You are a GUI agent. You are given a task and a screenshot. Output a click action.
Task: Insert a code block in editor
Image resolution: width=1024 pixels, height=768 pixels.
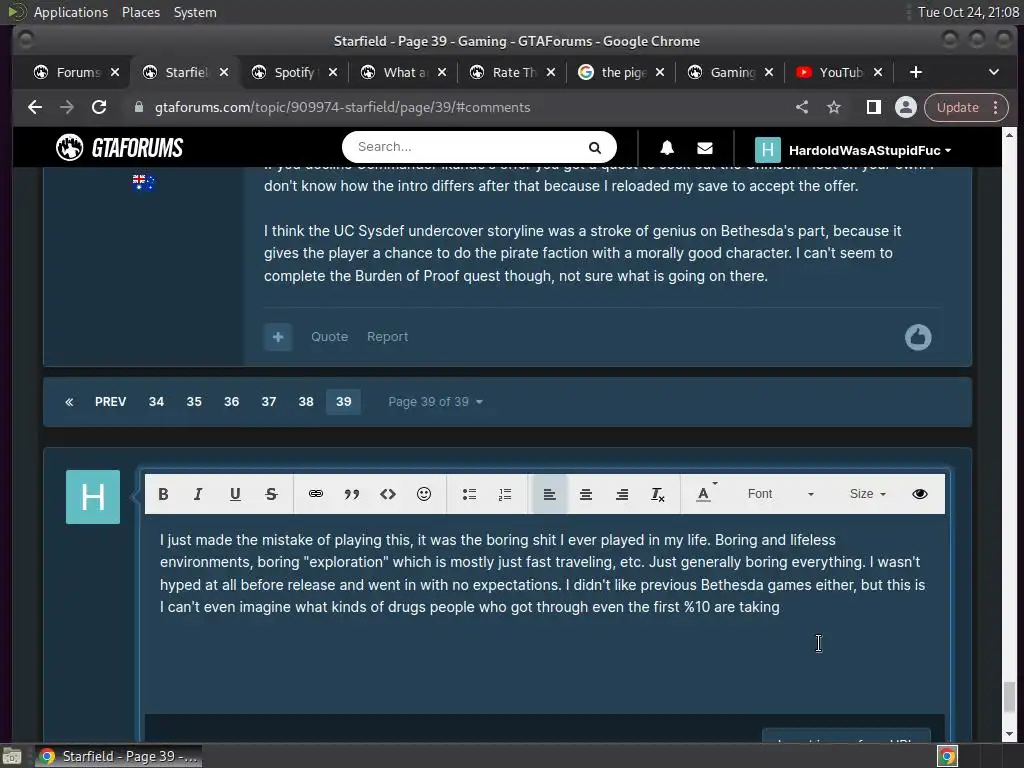click(388, 494)
